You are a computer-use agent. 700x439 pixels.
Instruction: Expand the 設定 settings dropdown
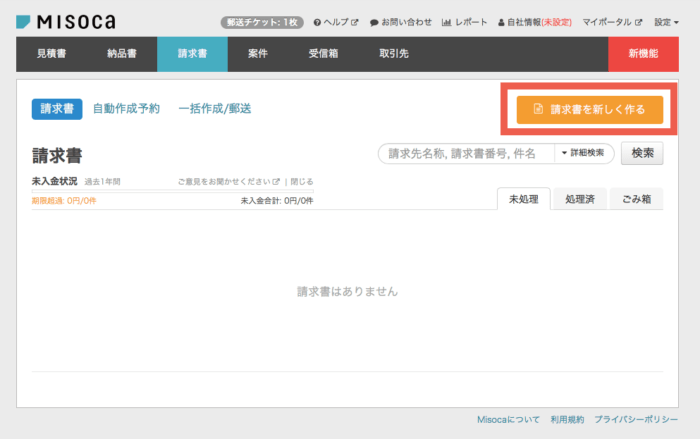tap(666, 22)
